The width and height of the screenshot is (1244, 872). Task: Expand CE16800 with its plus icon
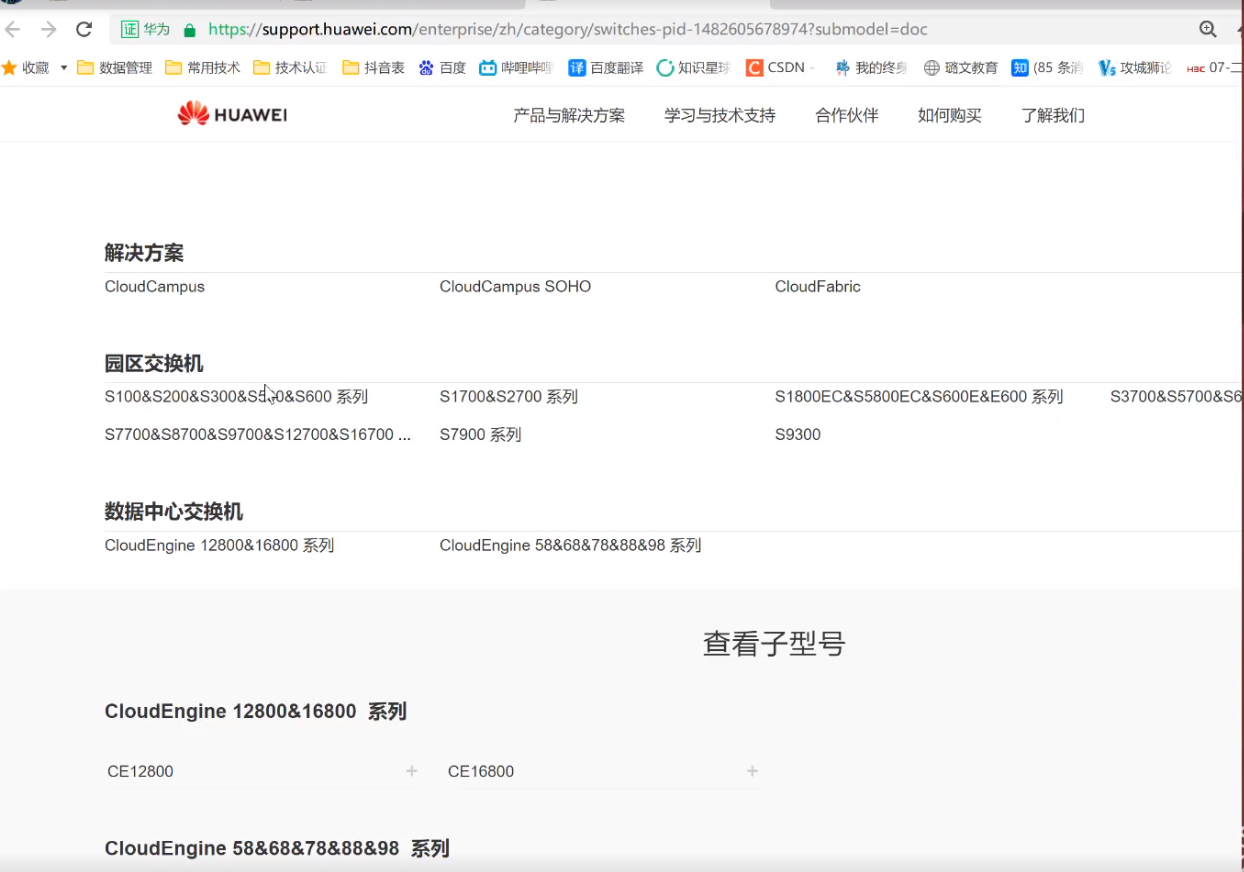pyautogui.click(x=752, y=771)
